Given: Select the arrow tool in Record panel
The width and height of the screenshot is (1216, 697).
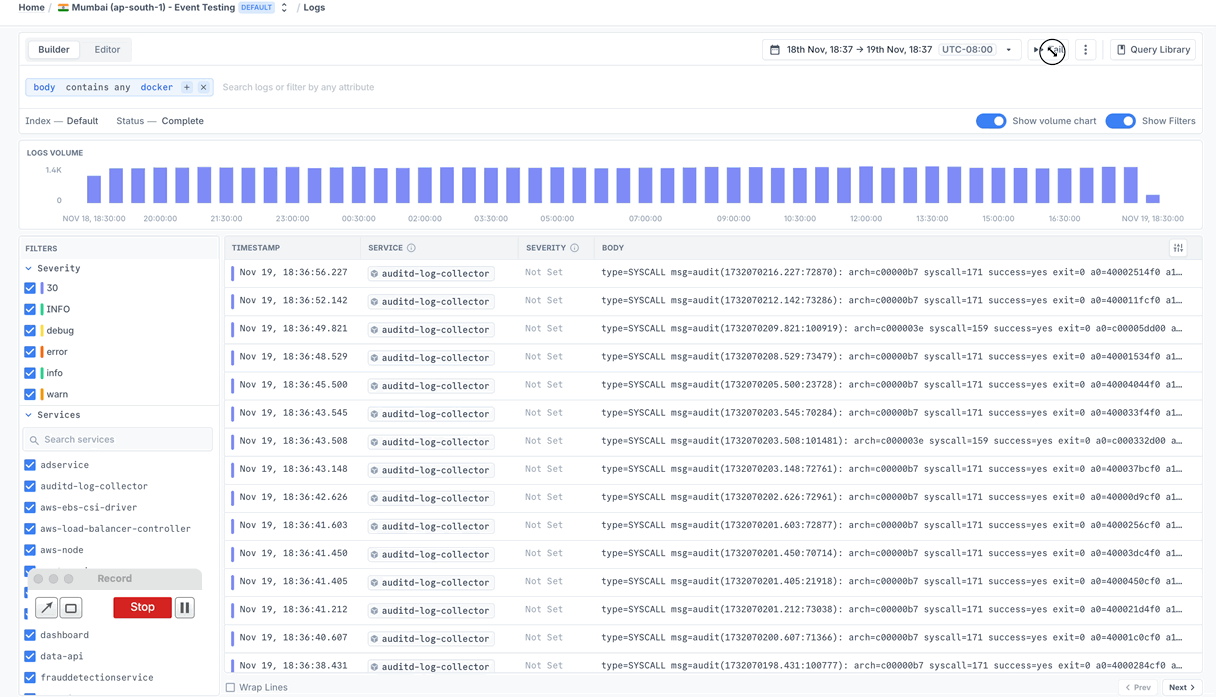Looking at the screenshot, I should 46,607.
